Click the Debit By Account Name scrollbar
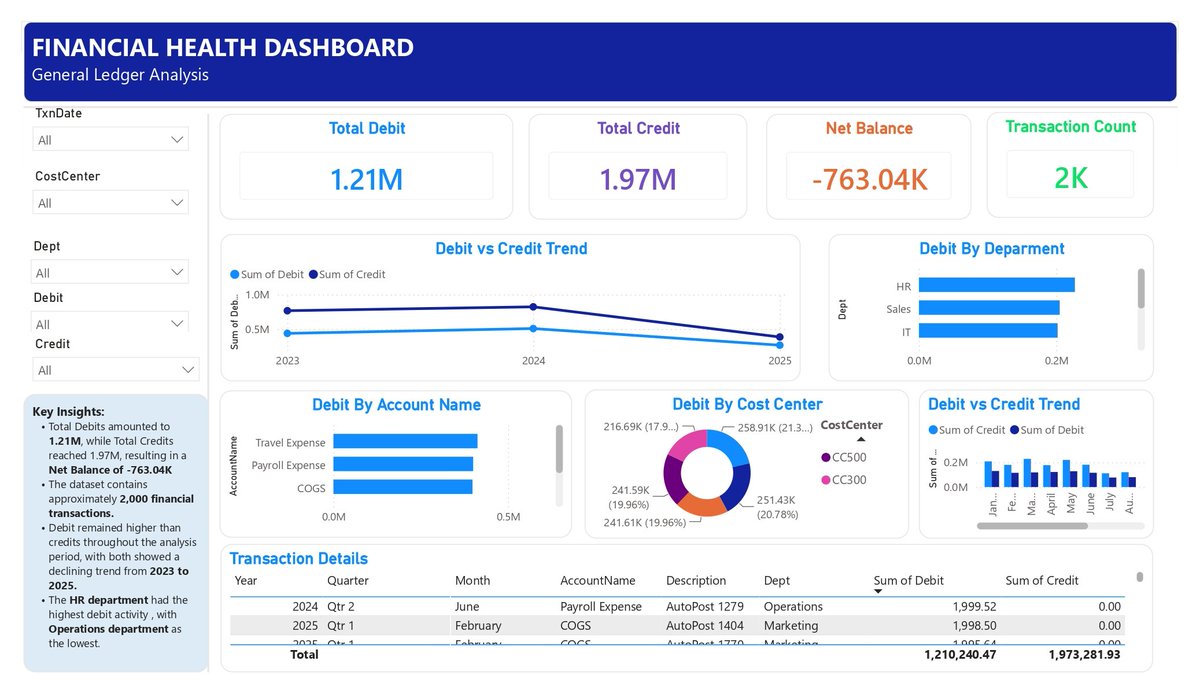The width and height of the screenshot is (1200, 694). 558,448
